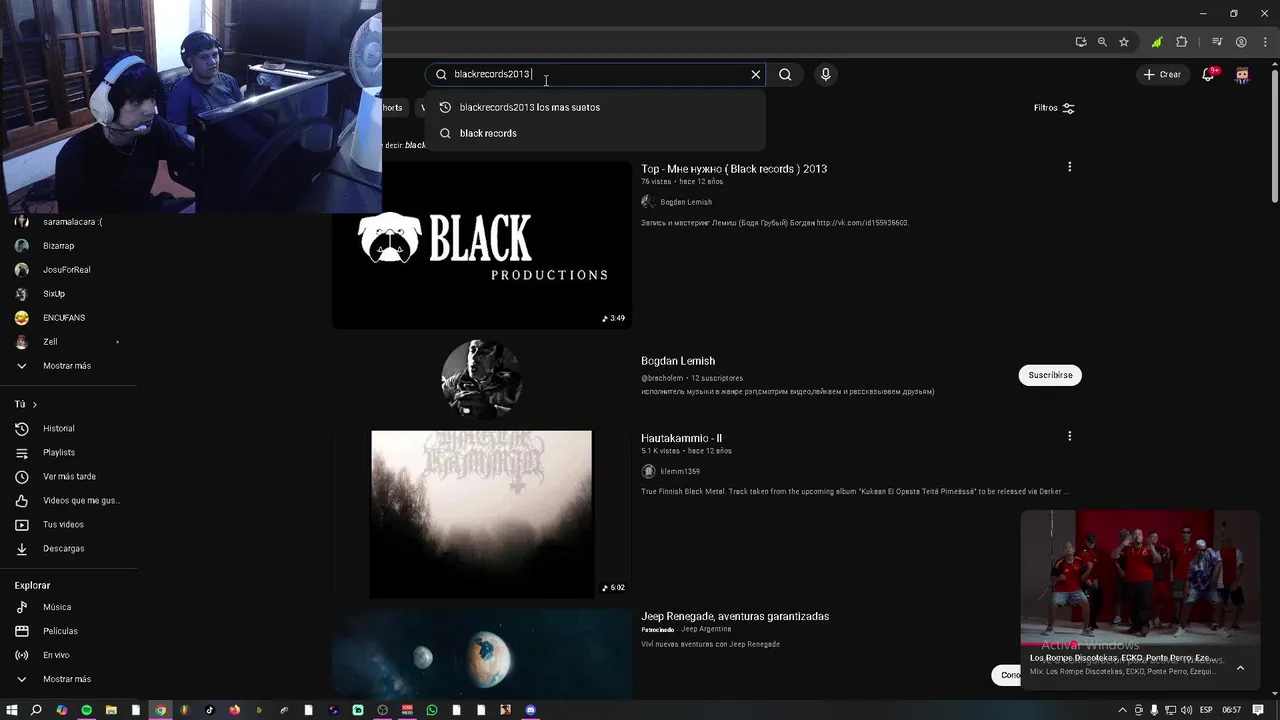This screenshot has height=720, width=1280.
Task: Open the green chart extension icon
Action: pyautogui.click(x=1157, y=42)
